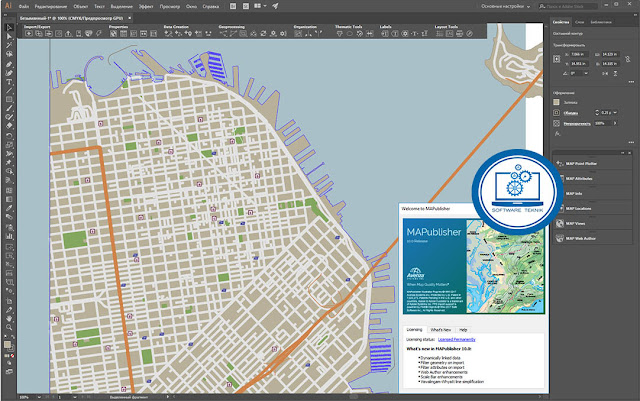Click first icon in Properties toolbar group
This screenshot has width=640, height=401.
click(x=113, y=34)
